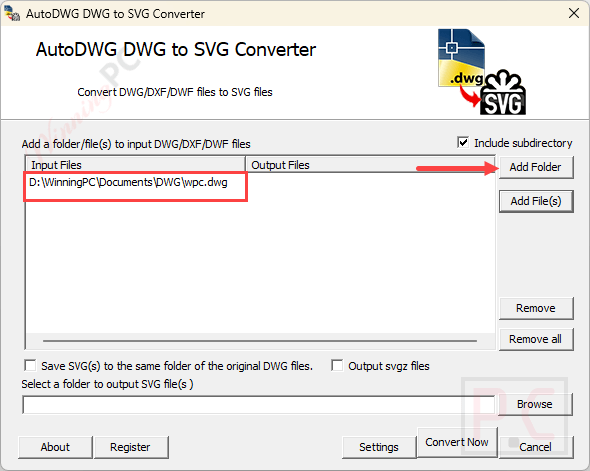Close the converter window
590x471 pixels.
tap(574, 13)
